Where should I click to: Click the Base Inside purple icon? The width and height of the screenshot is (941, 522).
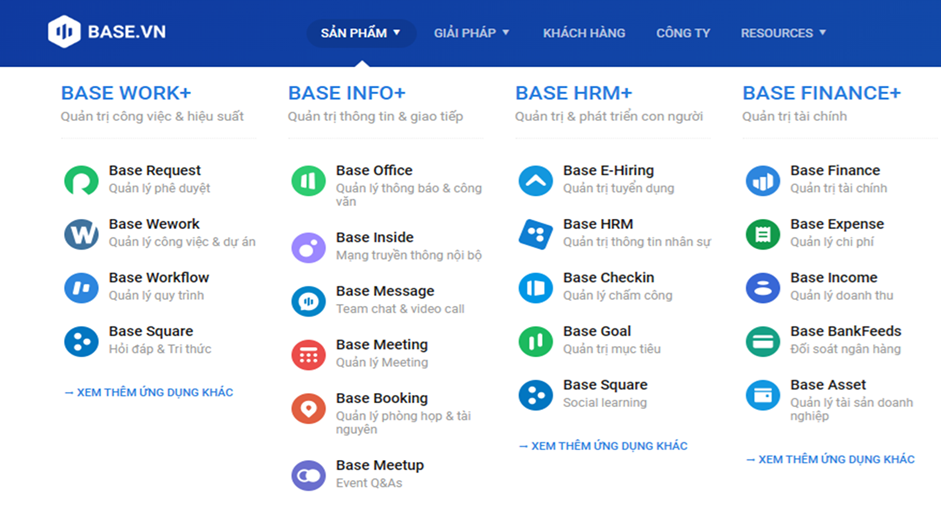(x=308, y=247)
